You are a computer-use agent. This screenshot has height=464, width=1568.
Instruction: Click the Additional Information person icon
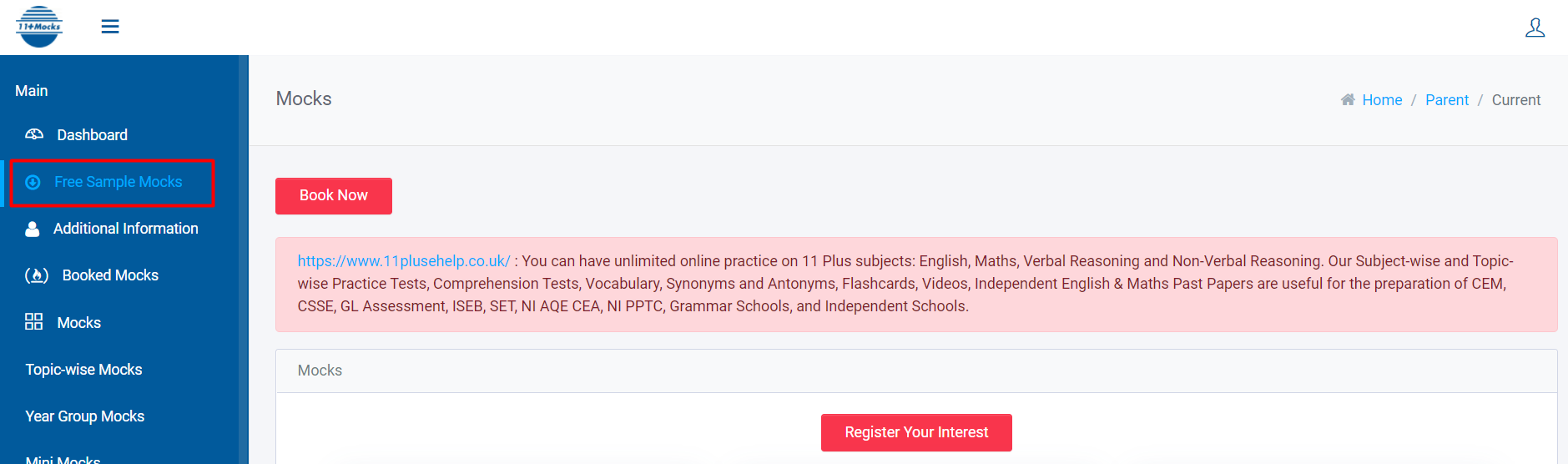(33, 229)
